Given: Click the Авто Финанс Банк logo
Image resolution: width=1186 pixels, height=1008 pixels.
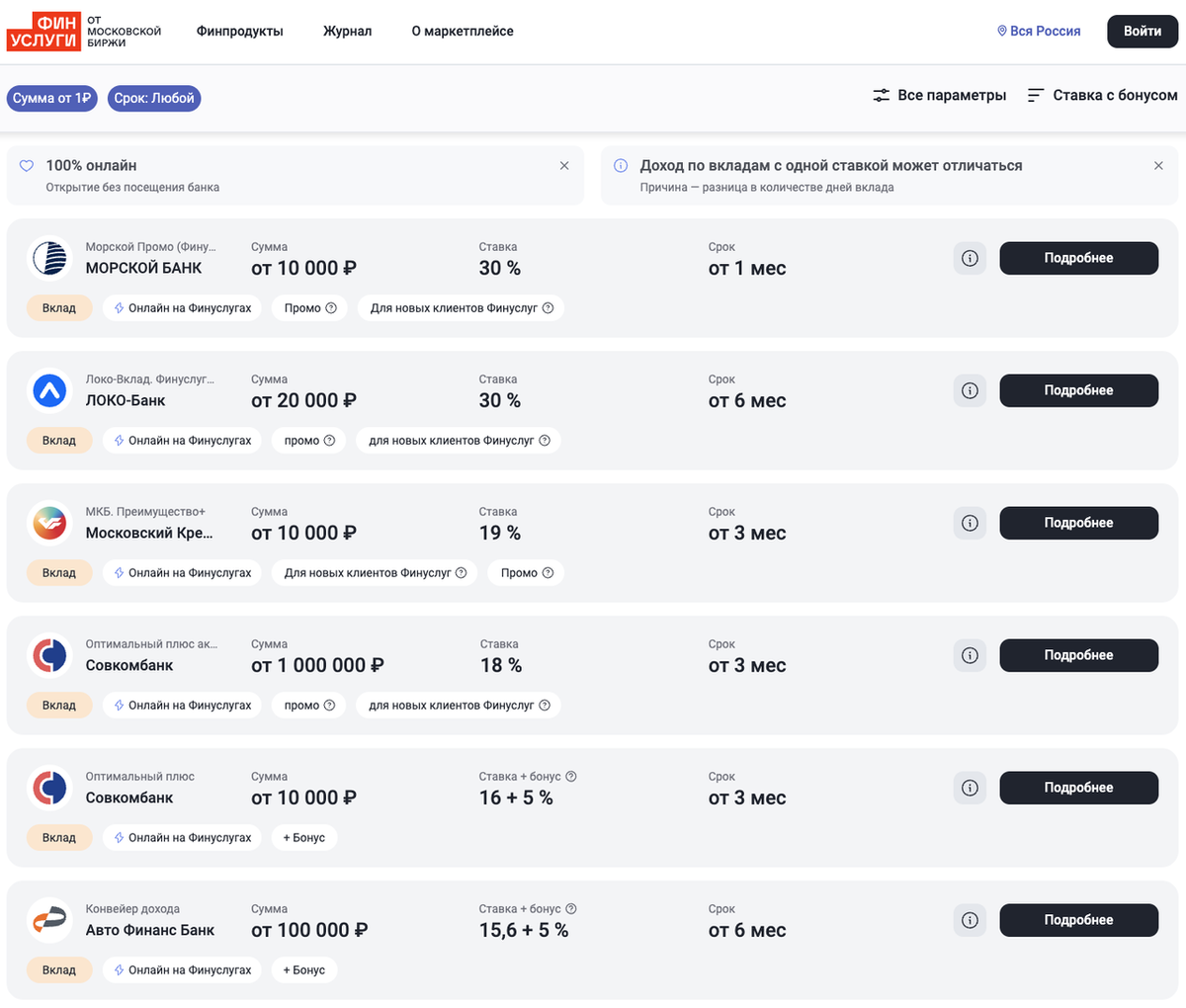Looking at the screenshot, I should coord(49,920).
